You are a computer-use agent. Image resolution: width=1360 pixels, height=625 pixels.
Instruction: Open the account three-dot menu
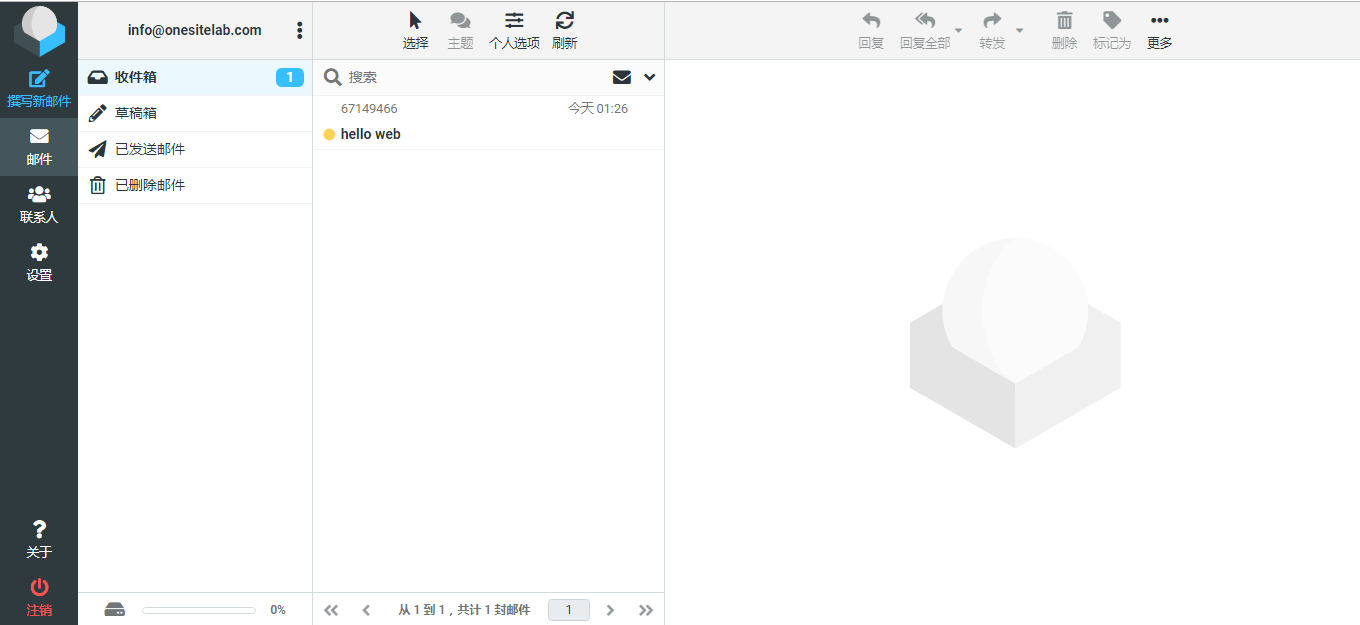[299, 30]
